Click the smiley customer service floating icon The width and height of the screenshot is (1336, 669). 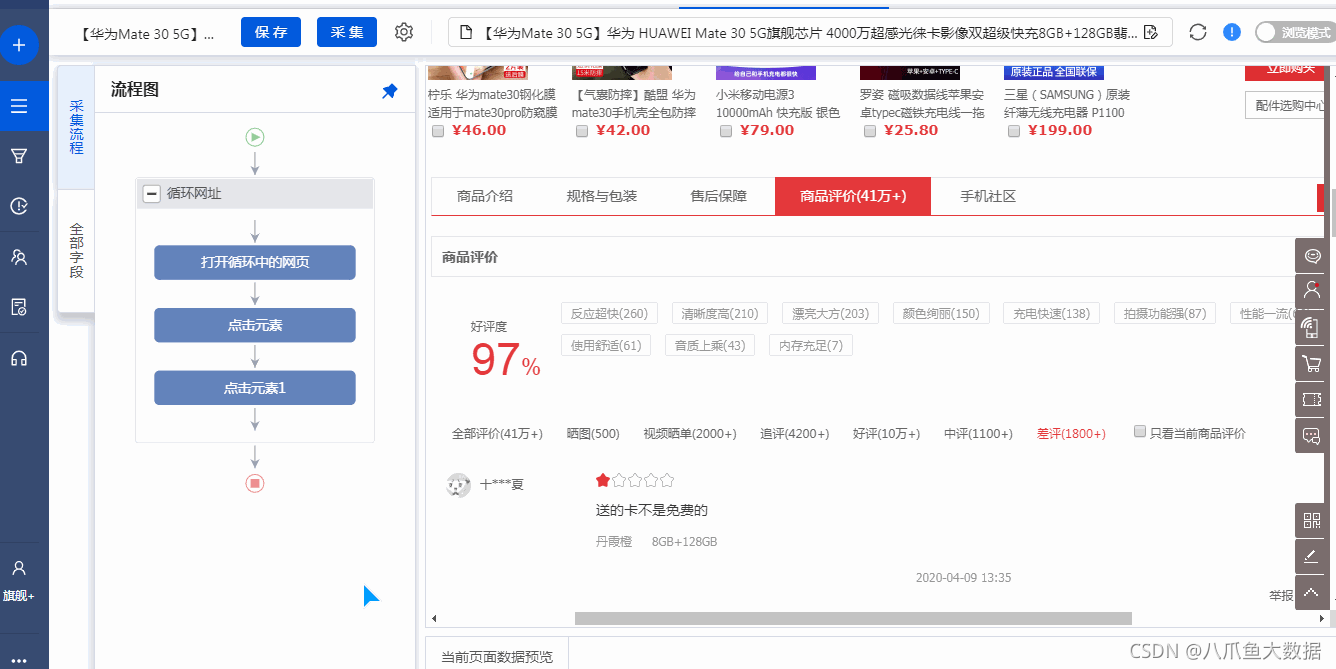(1311, 255)
